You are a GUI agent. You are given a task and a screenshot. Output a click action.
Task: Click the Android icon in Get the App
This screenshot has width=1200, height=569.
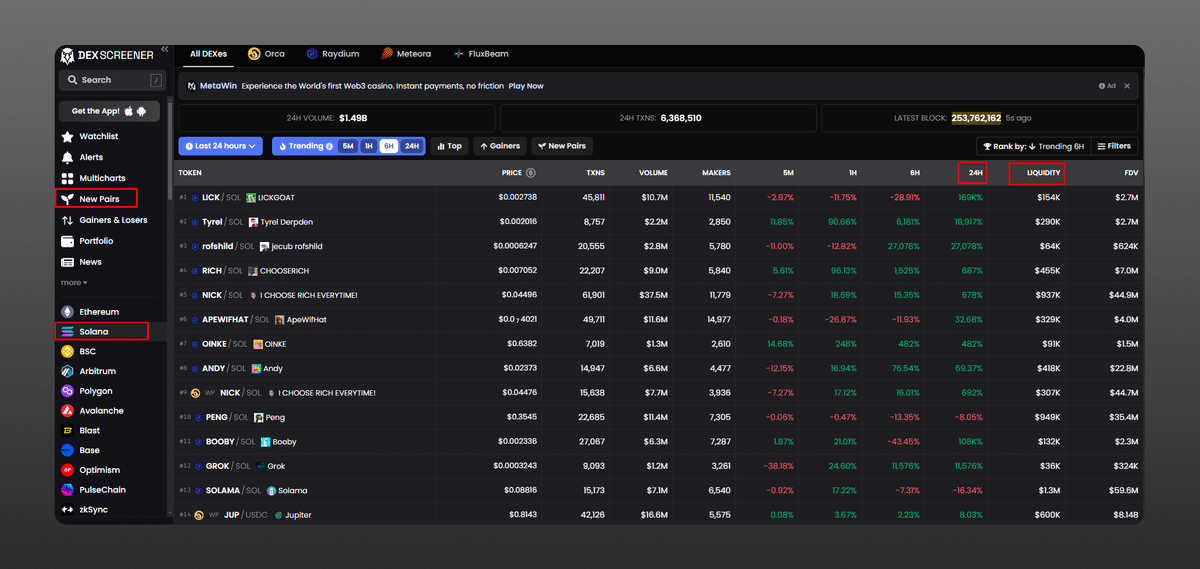141,111
